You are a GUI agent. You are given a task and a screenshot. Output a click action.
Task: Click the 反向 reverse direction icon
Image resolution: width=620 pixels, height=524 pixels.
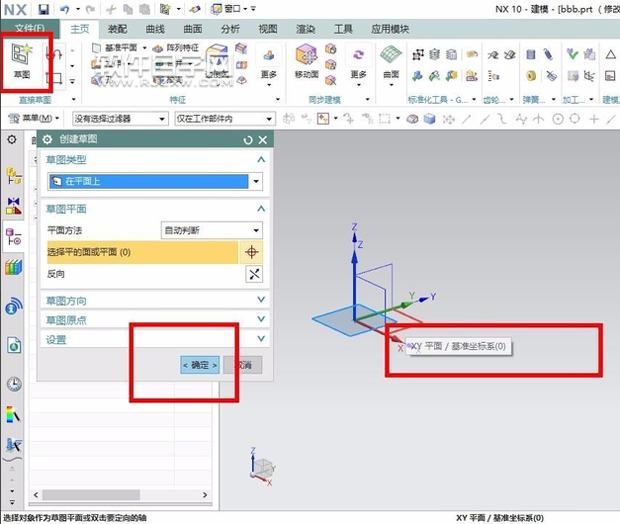tap(254, 274)
